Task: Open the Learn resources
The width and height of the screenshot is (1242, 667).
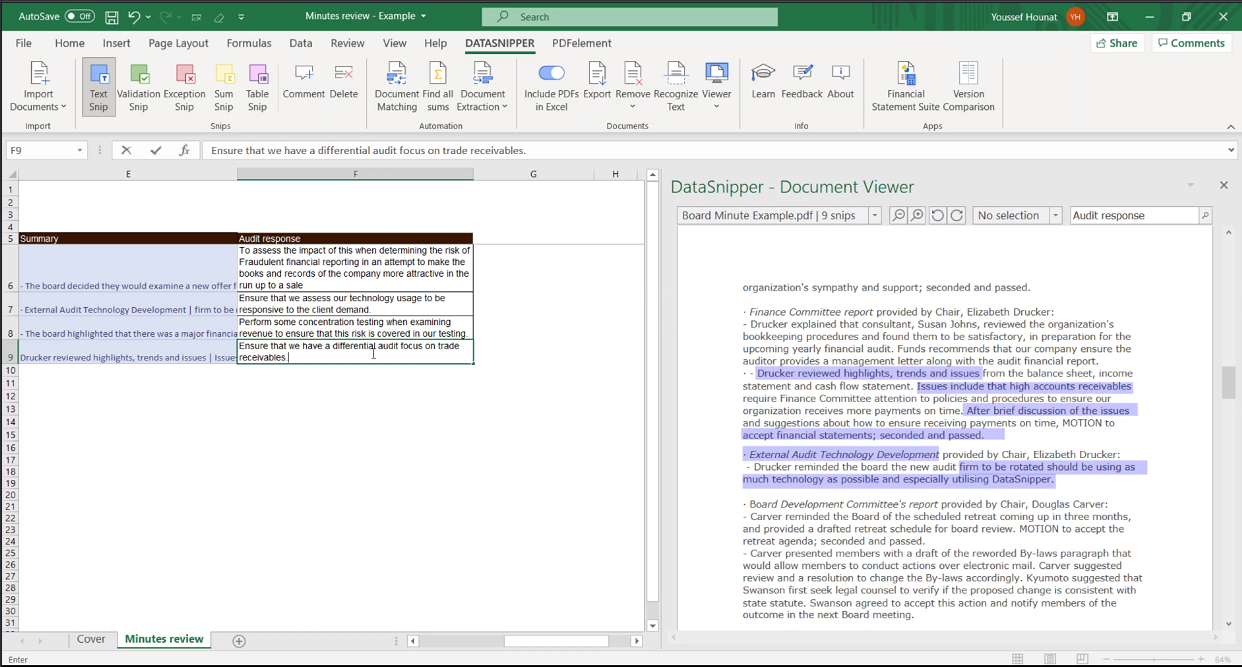Action: [x=763, y=81]
